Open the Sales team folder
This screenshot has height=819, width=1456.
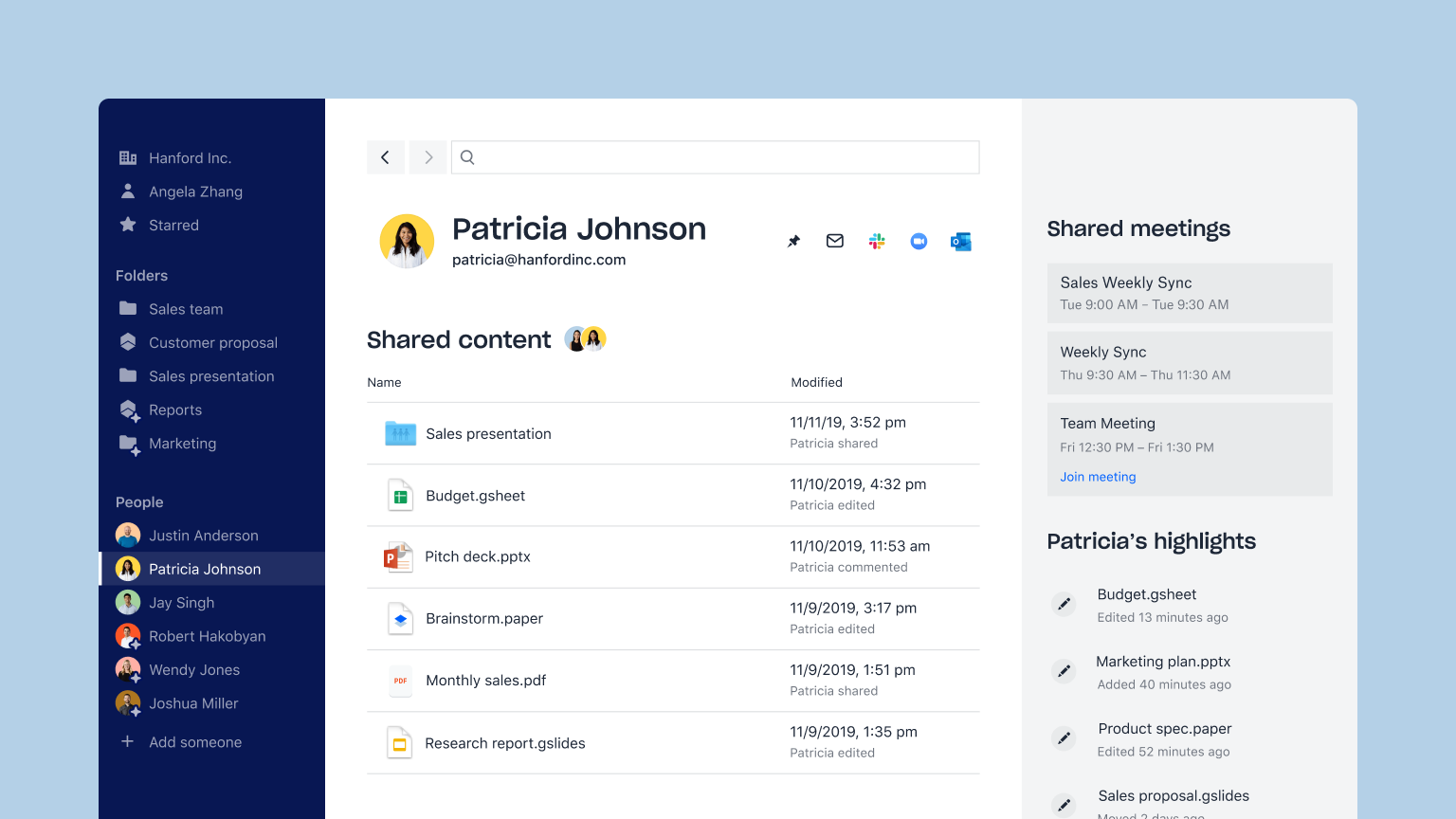pyautogui.click(x=186, y=309)
